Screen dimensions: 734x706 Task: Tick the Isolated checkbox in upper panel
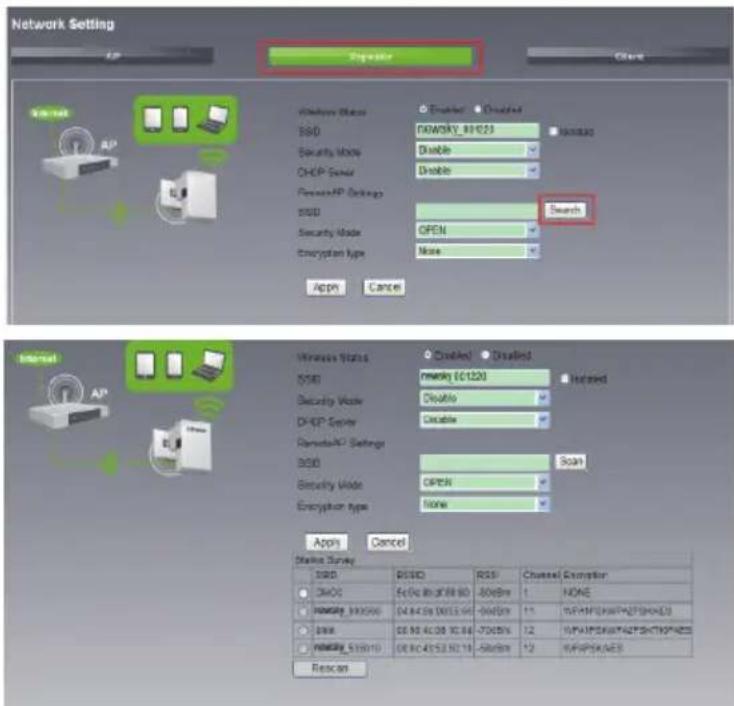[x=553, y=131]
